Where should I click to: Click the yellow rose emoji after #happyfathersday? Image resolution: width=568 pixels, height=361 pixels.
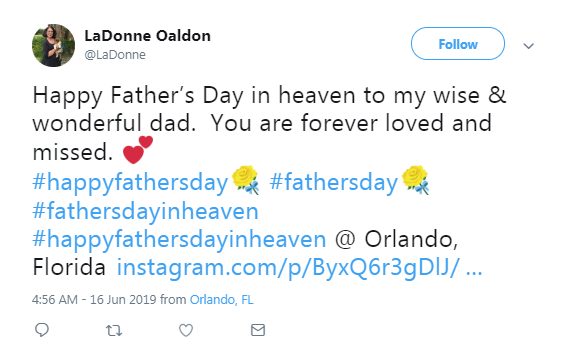tap(246, 180)
